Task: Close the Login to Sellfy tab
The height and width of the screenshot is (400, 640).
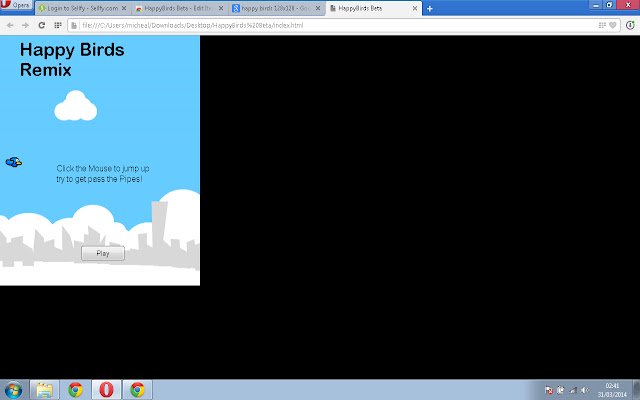Action: point(124,8)
